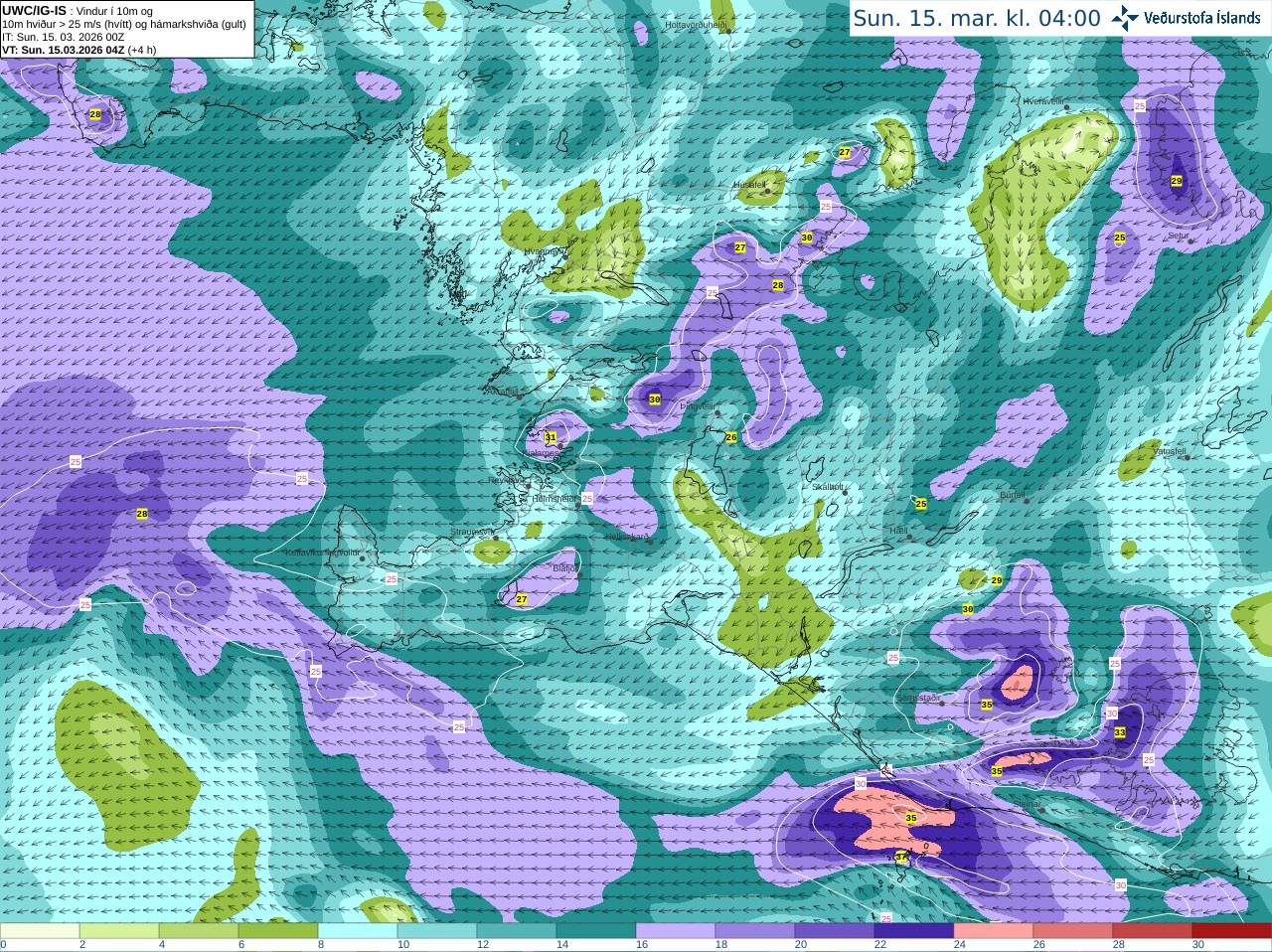Click the legend tick label "8"
This screenshot has width=1272, height=952.
321,945
